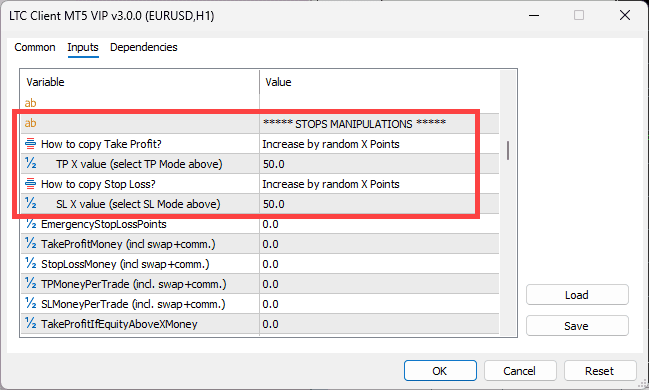Image resolution: width=649 pixels, height=390 pixels.
Task: Switch to the Common tab
Action: tap(35, 47)
